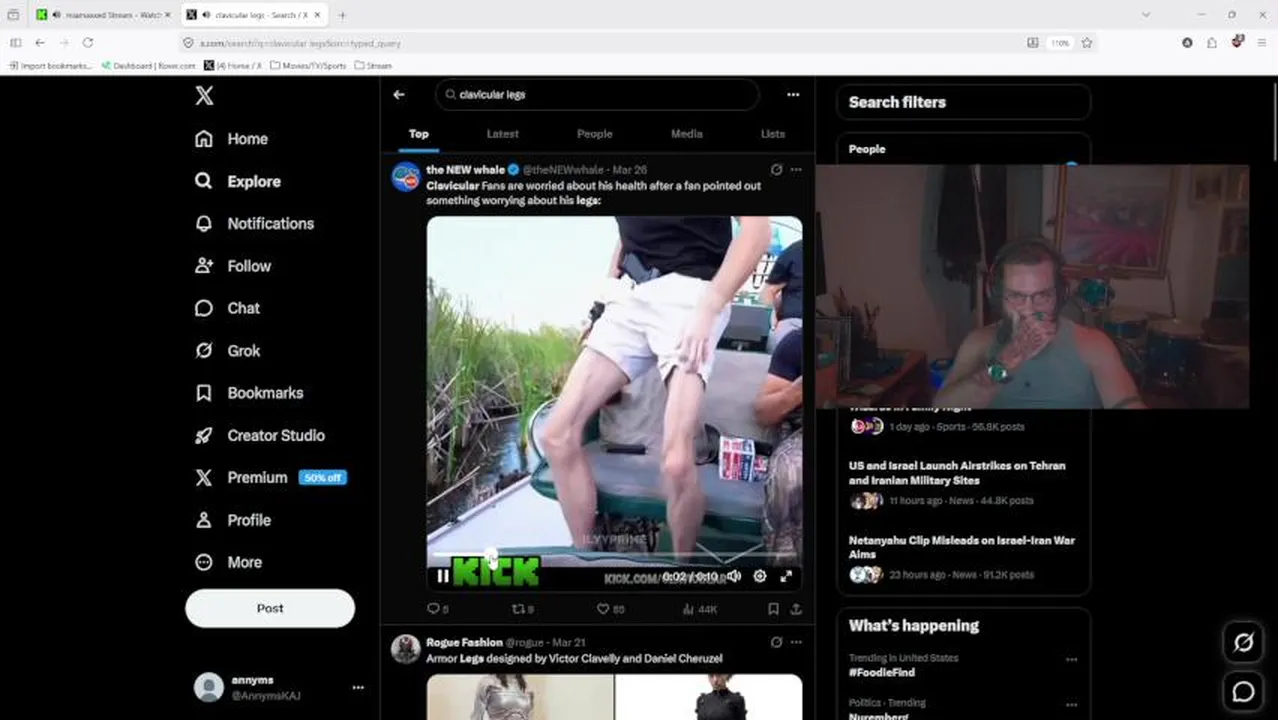
Task: Open the Stream bookmark folder
Action: [373, 66]
